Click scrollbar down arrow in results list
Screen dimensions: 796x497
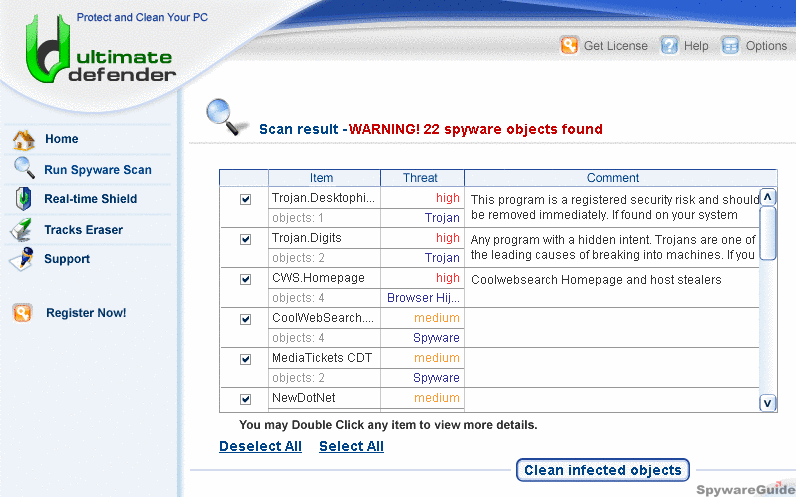click(768, 403)
